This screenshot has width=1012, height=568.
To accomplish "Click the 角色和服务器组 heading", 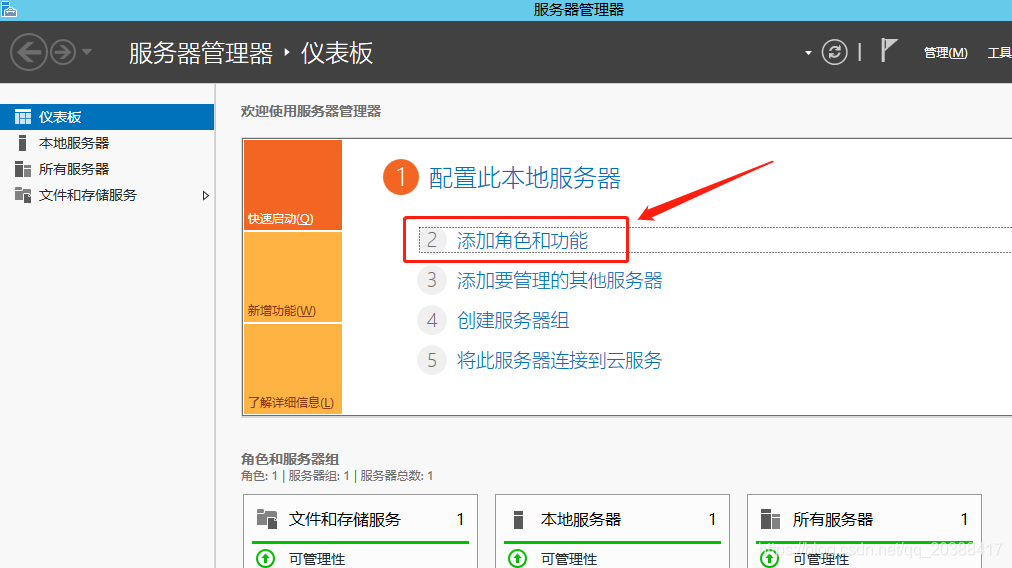I will coord(290,459).
